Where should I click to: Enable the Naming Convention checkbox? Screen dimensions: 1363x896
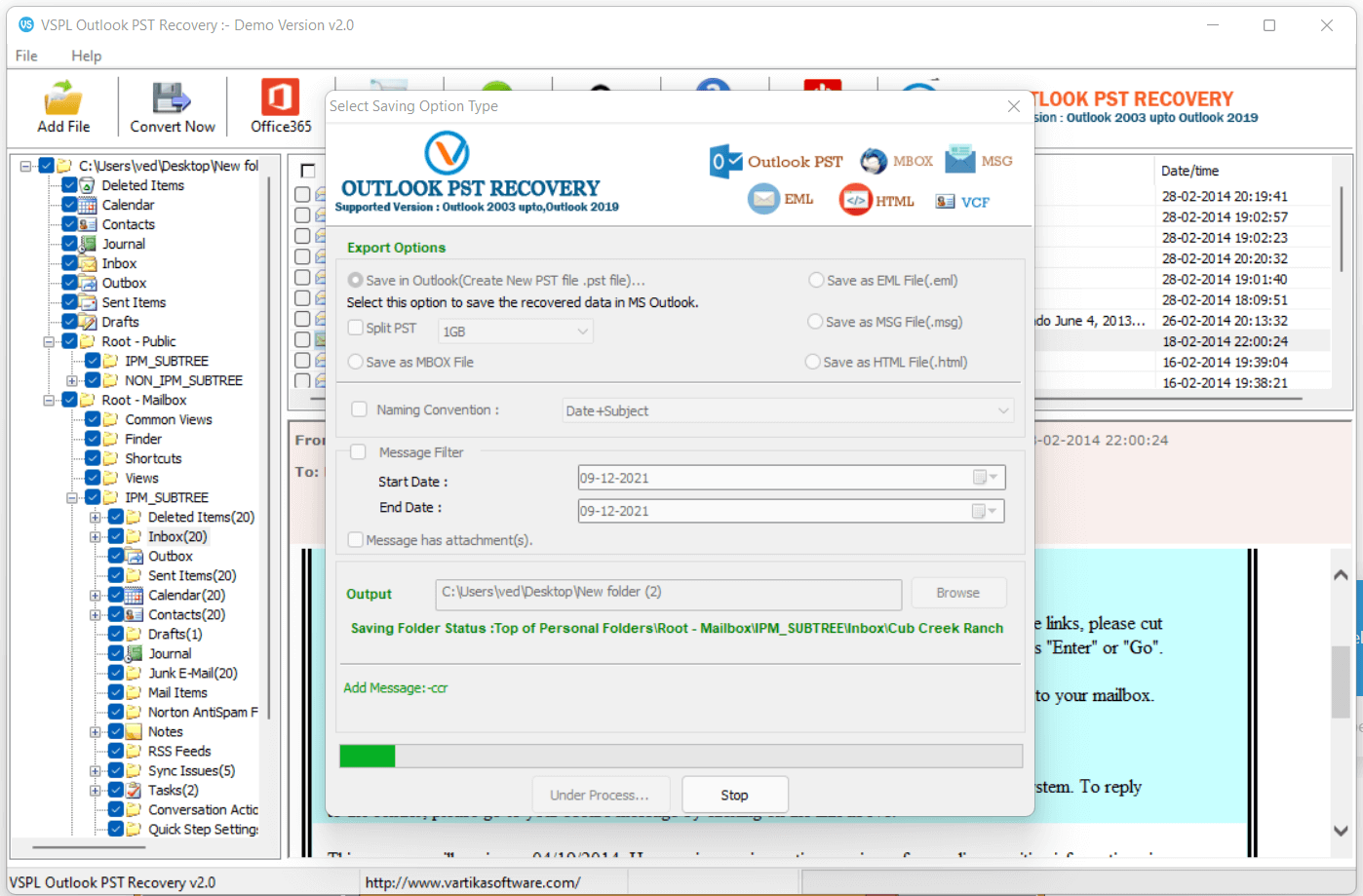point(359,409)
